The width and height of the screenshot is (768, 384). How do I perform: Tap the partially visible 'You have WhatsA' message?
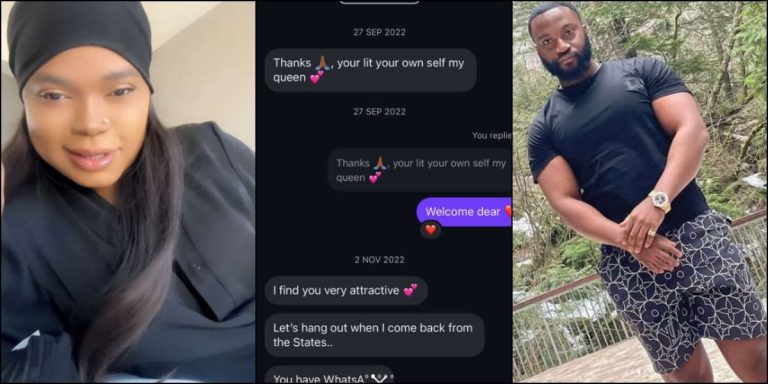[x=329, y=375]
